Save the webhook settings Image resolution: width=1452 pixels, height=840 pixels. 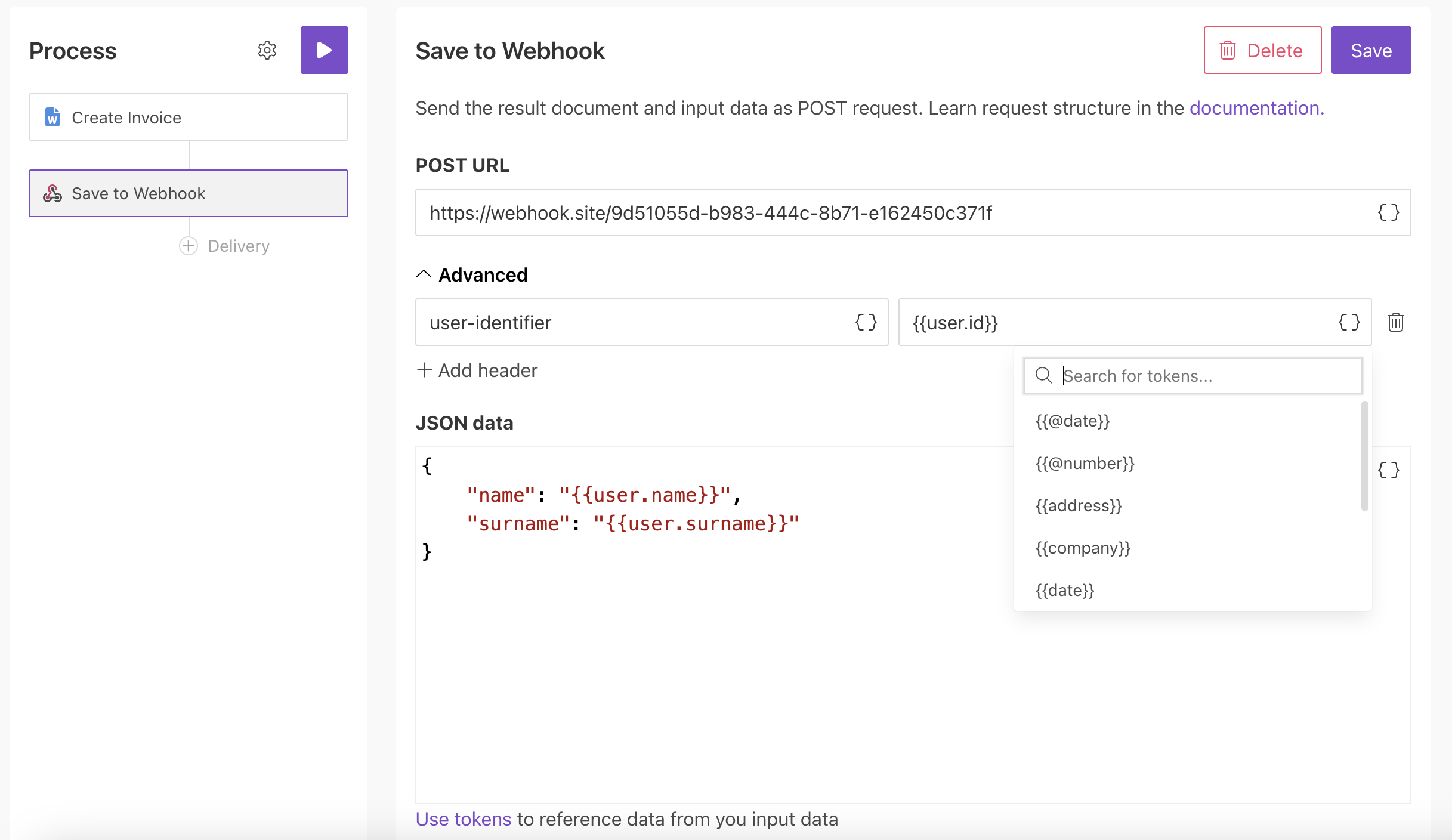tap(1371, 50)
